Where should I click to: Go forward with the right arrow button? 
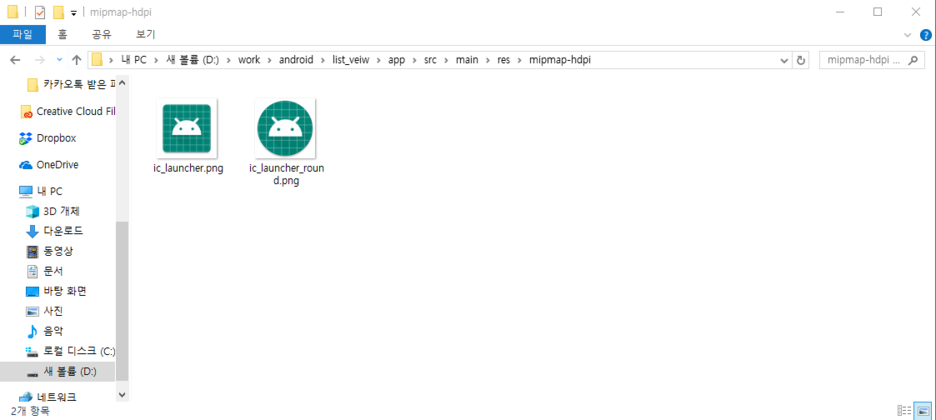coord(39,60)
